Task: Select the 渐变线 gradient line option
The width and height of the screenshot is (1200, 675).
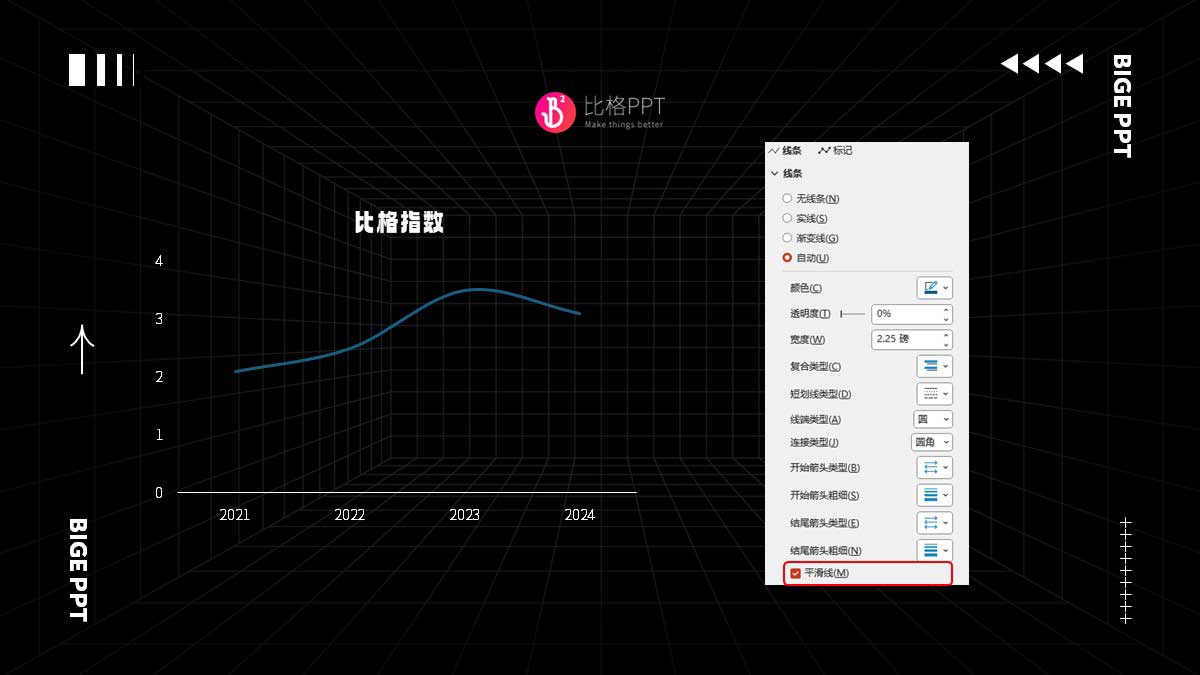Action: [788, 238]
